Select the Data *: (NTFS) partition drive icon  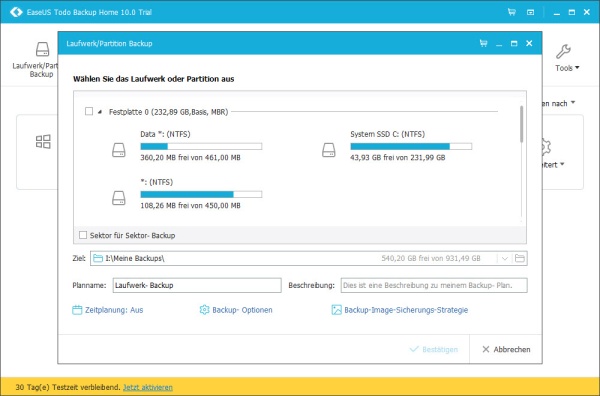tap(119, 150)
